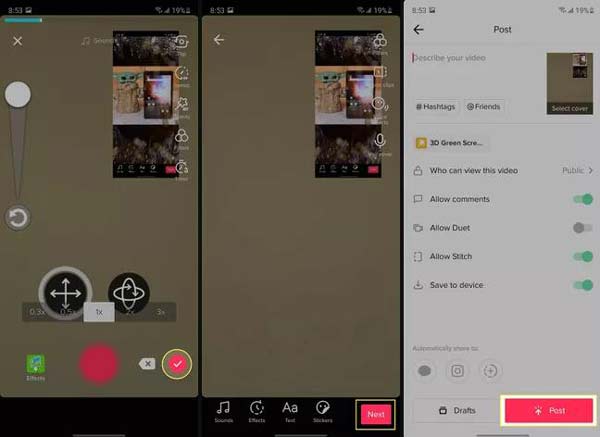Image resolution: width=600 pixels, height=437 pixels.
Task: Add Text using the Aa tool
Action: [x=290, y=412]
